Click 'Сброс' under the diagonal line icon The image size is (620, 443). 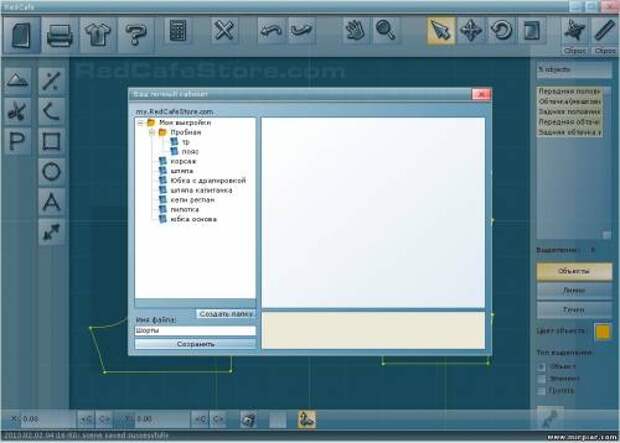tap(605, 51)
